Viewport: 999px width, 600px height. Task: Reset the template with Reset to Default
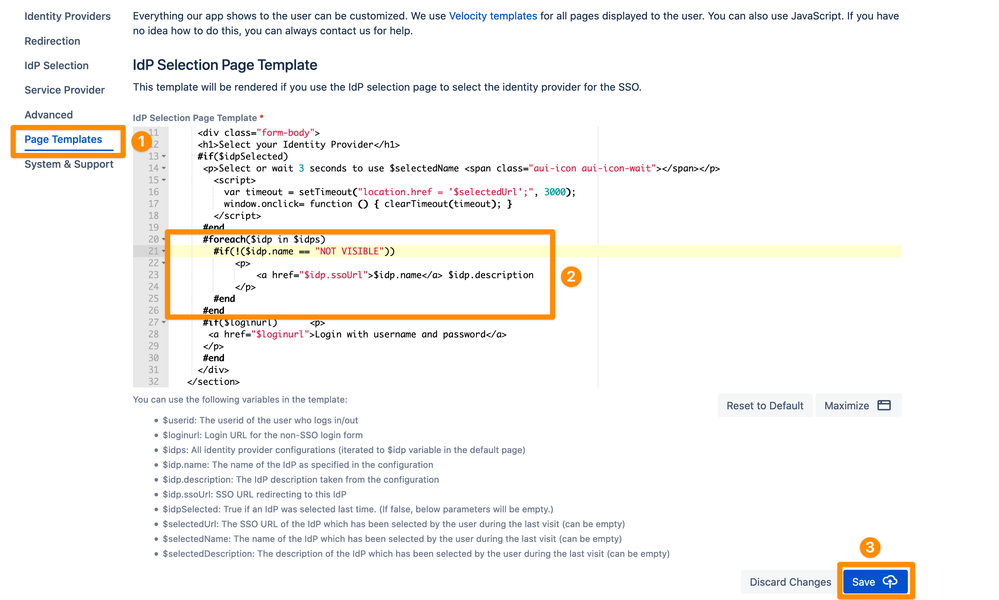tap(765, 406)
